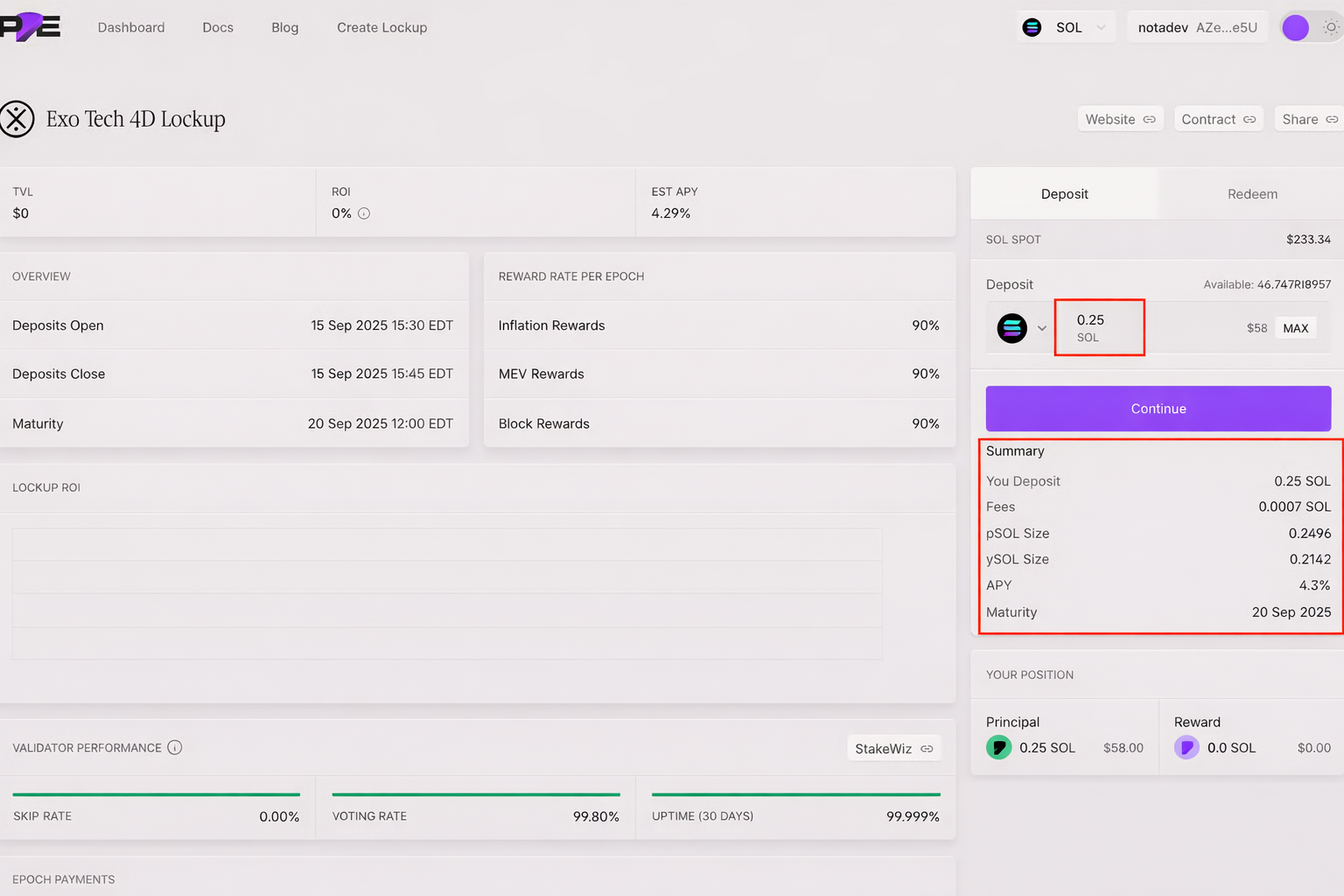Screen dimensions: 1344x896
Task: Select the Deposit tab
Action: (x=1064, y=194)
